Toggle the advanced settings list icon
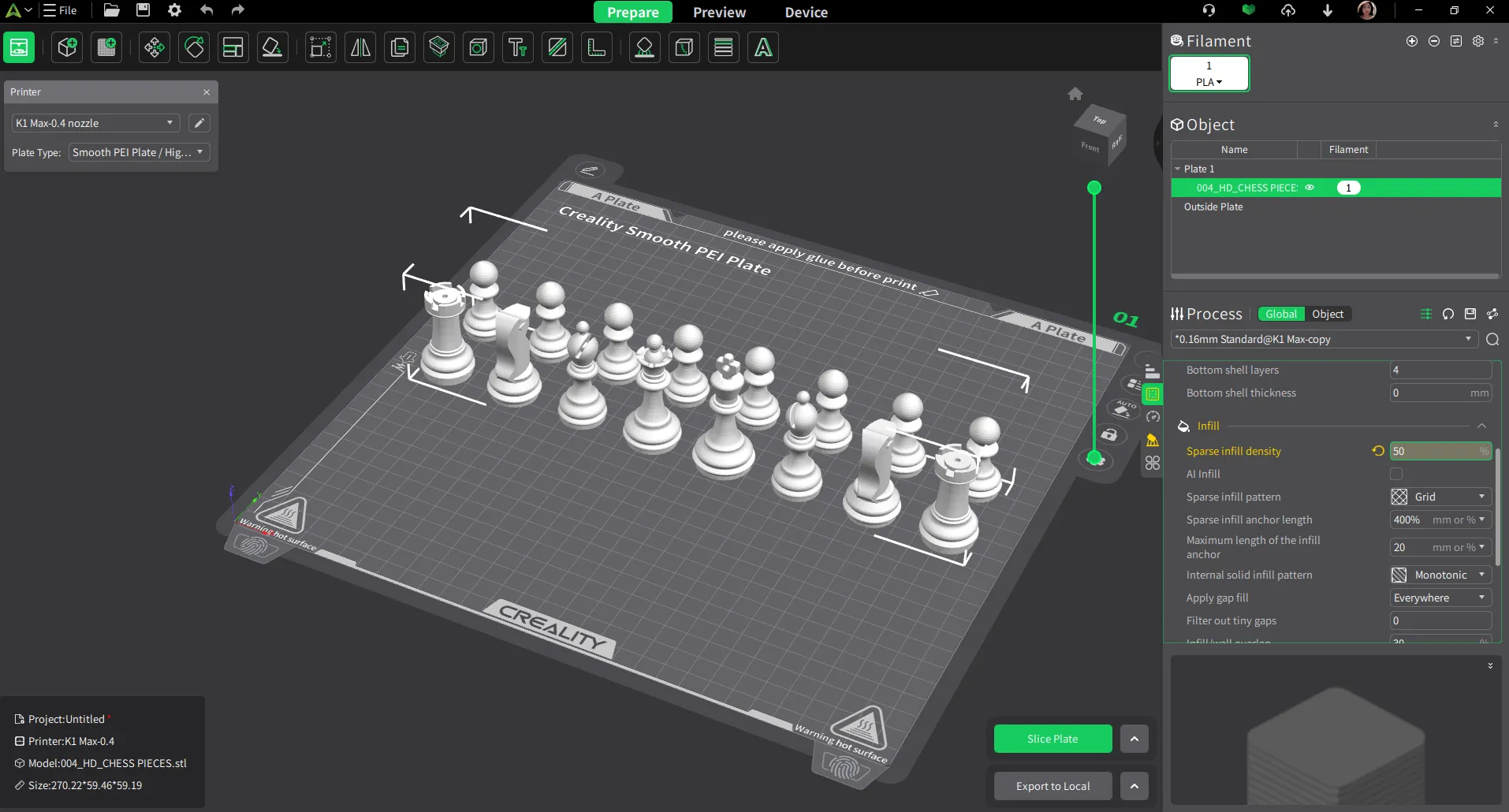 (1425, 314)
